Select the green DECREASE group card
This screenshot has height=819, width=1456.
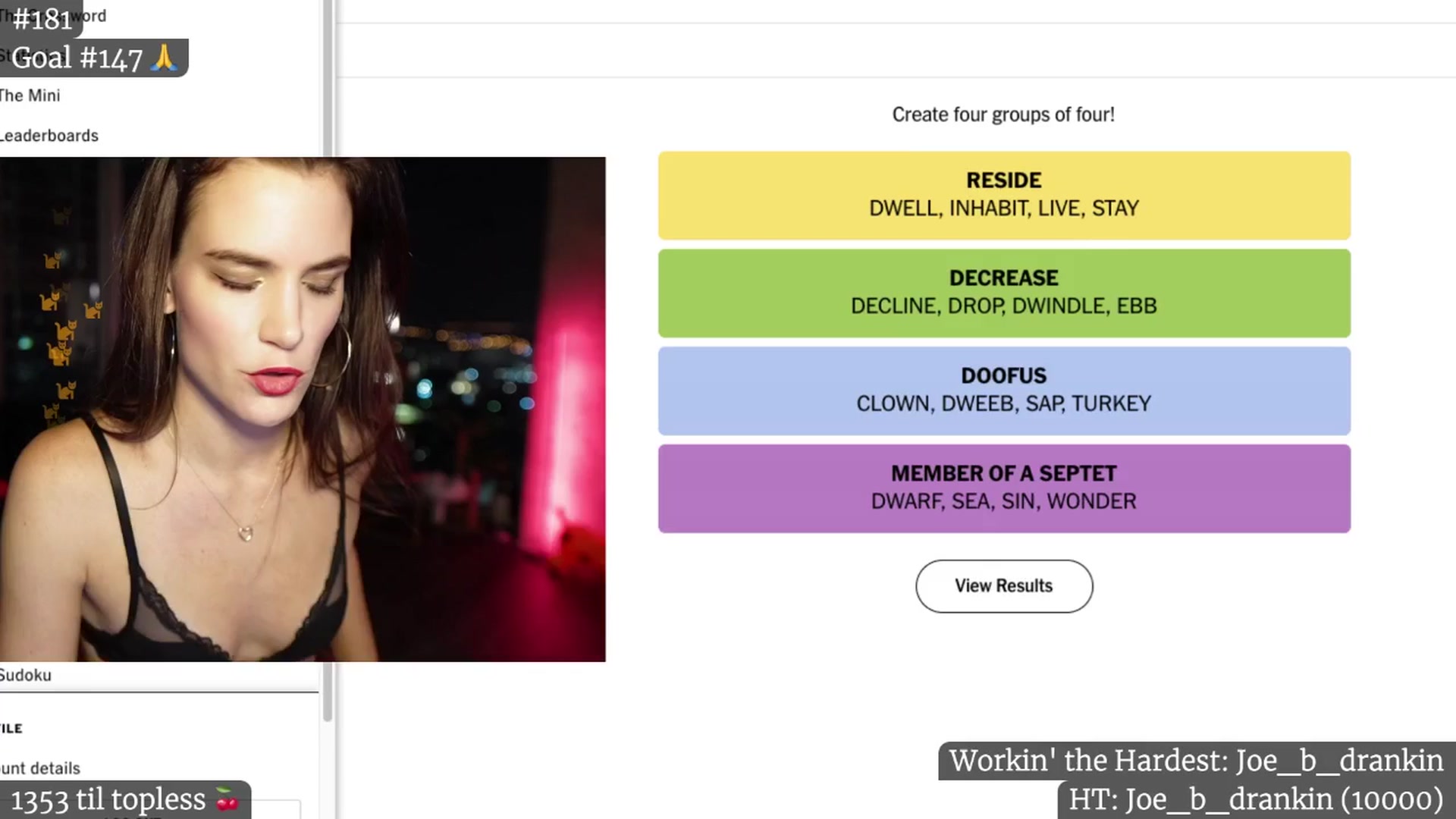1004,293
